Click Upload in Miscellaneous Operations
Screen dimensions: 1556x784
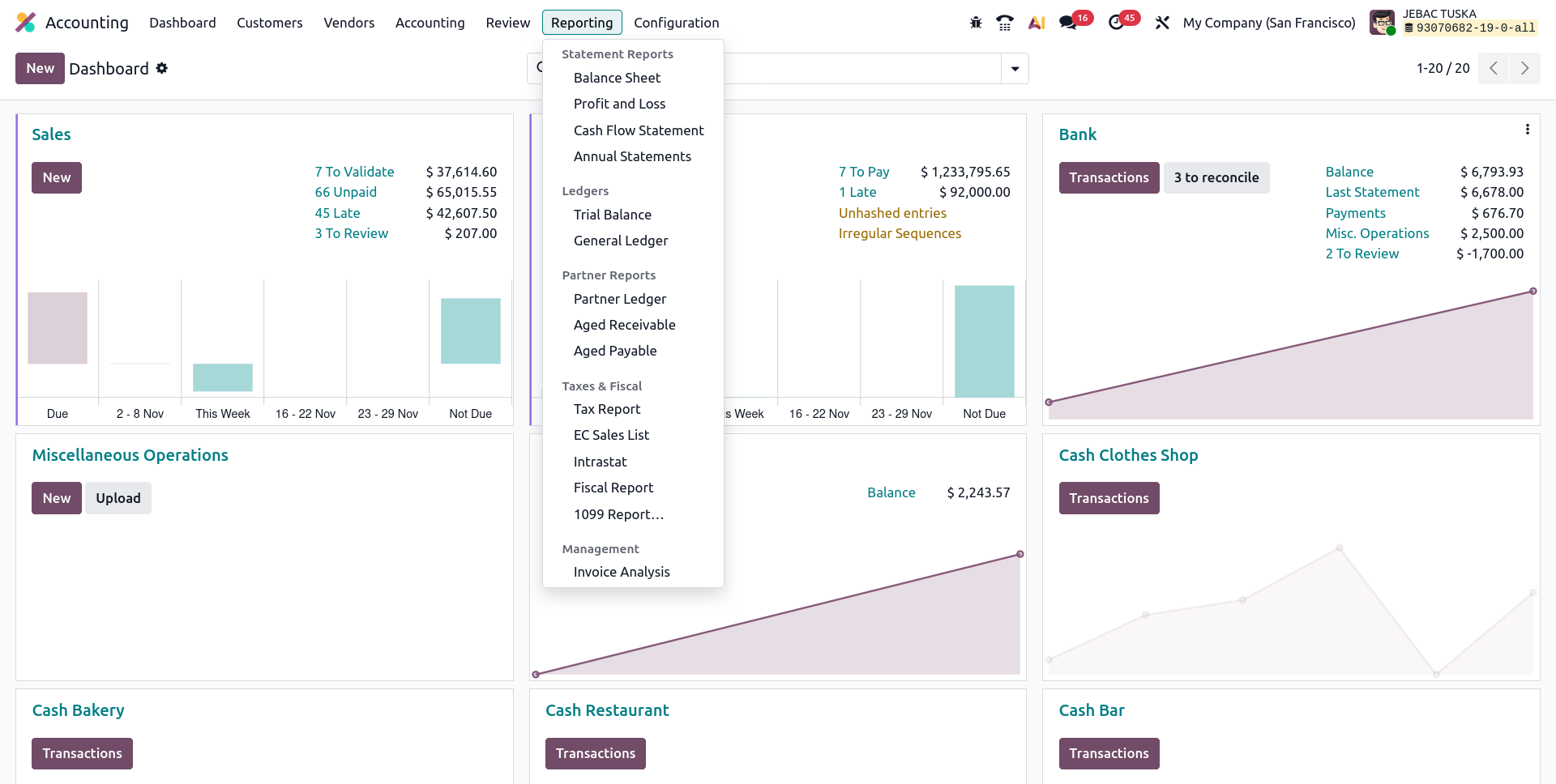coord(118,498)
